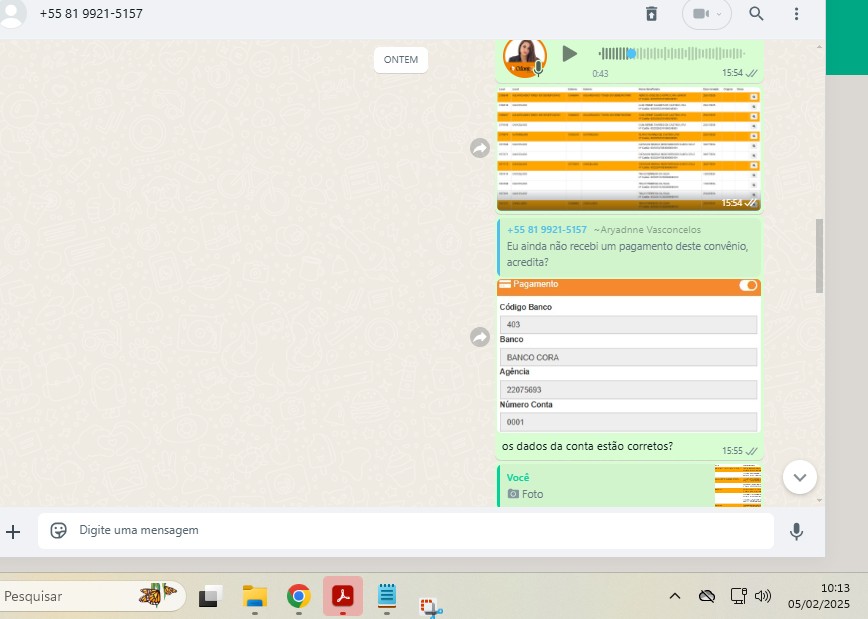
Task: Switch to Adobe Acrobat in the taskbar
Action: coord(343,597)
